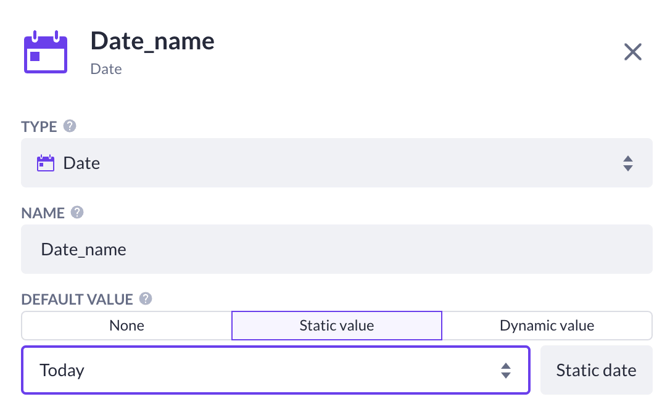Open the Type dropdown showing Date

pyautogui.click(x=336, y=163)
